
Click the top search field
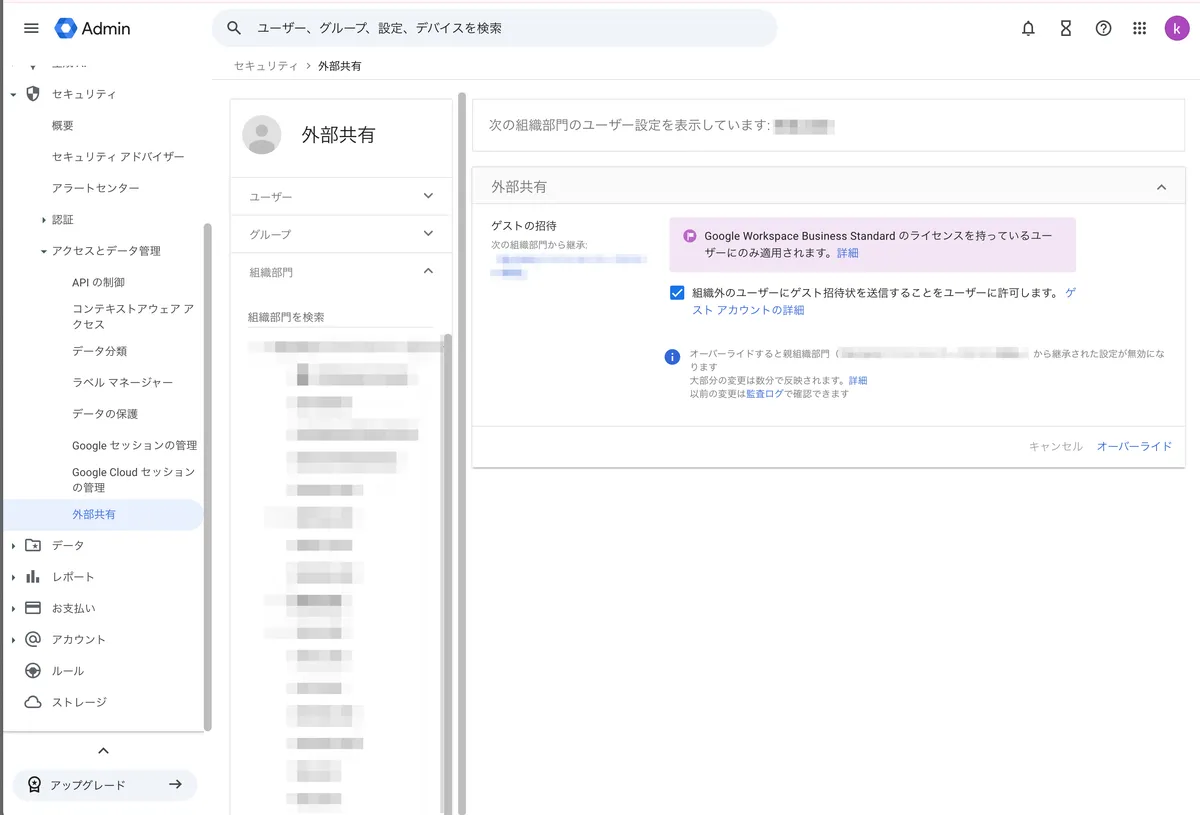[494, 28]
